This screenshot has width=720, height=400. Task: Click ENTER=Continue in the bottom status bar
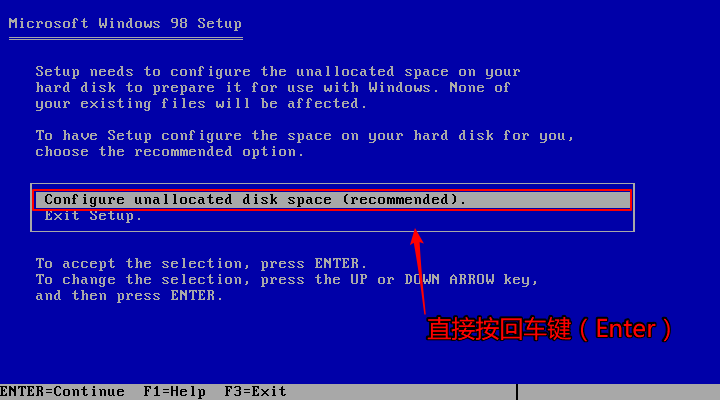pyautogui.click(x=62, y=391)
